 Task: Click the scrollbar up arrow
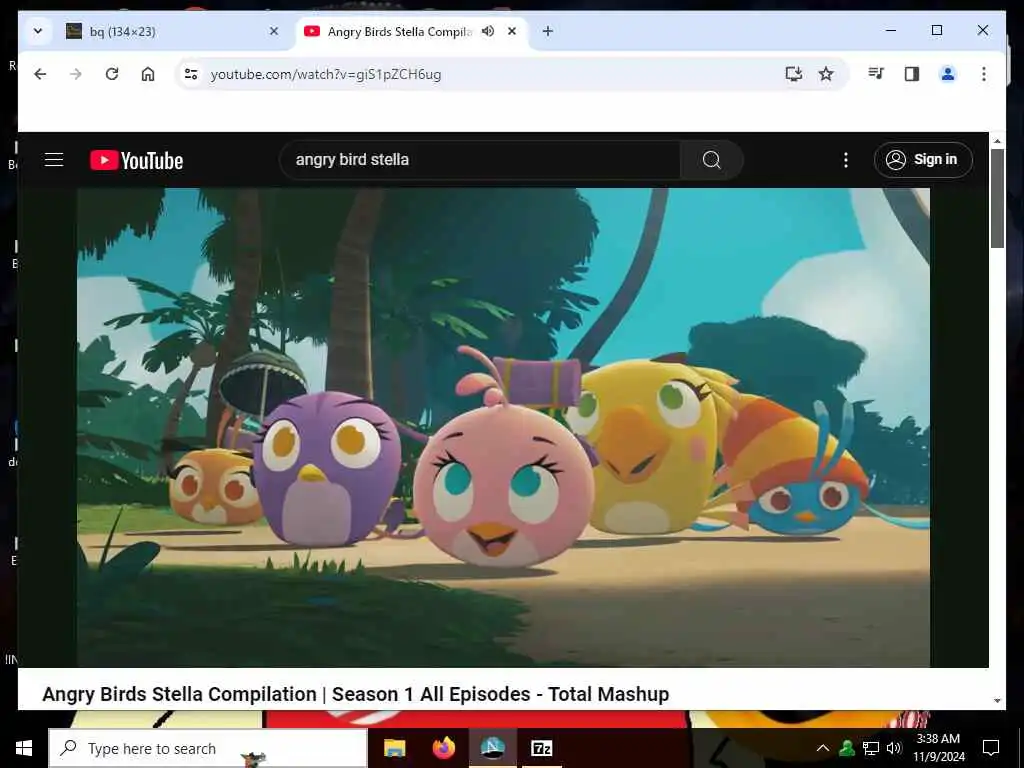coord(997,141)
